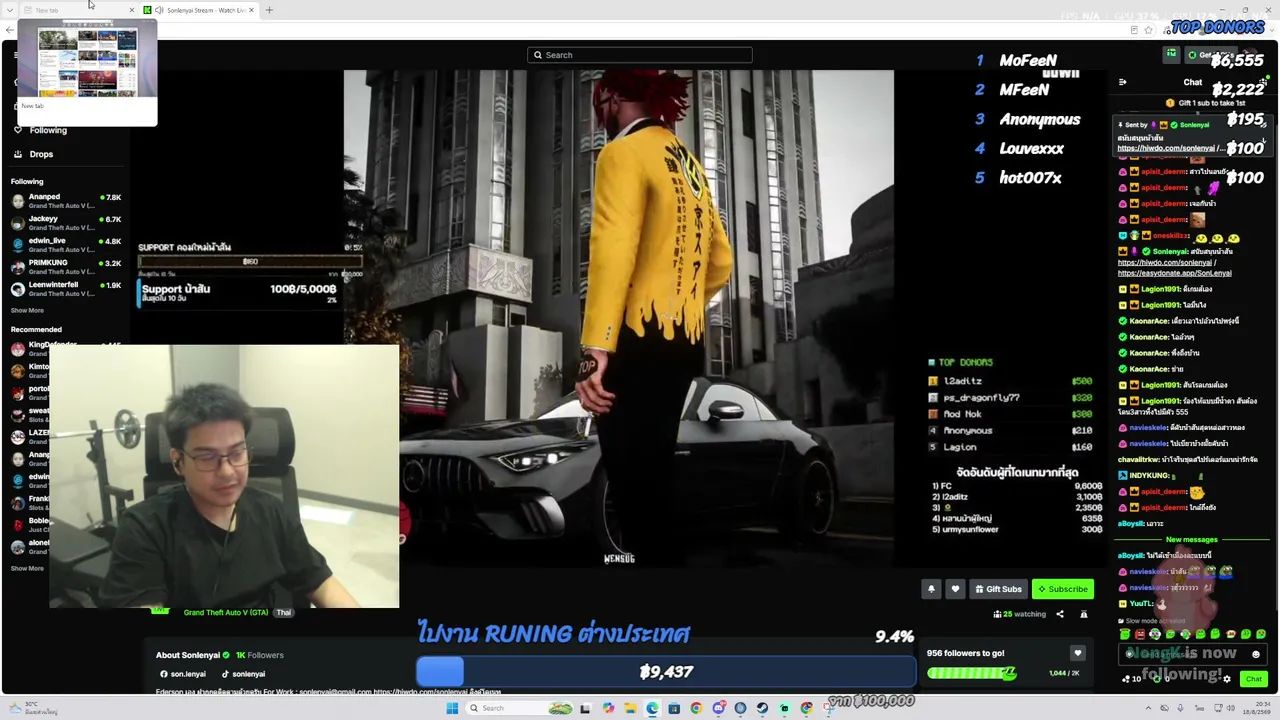Click the Following heart icon in sidebar
The height and width of the screenshot is (720, 1280).
18,130
